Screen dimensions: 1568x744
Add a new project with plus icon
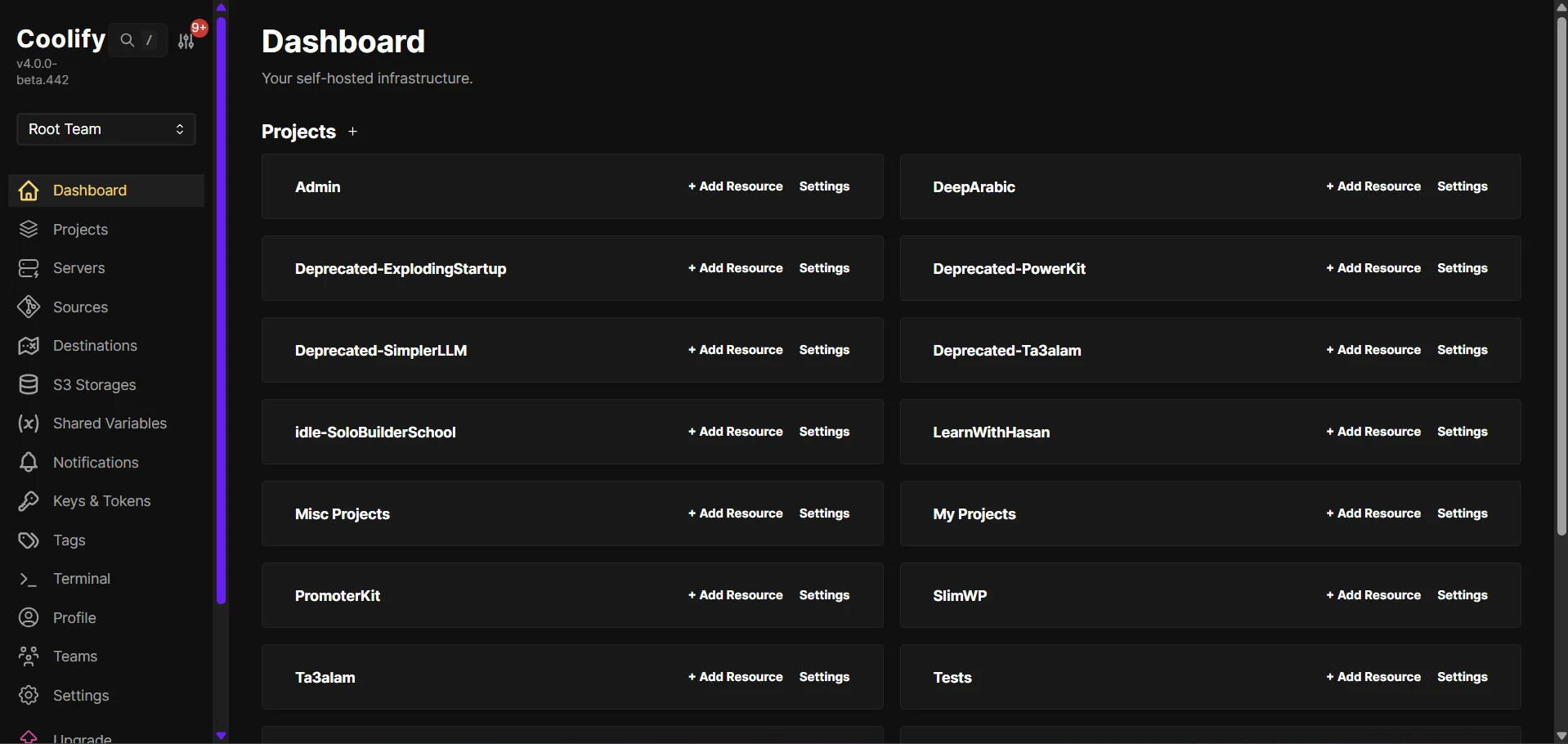(x=353, y=132)
